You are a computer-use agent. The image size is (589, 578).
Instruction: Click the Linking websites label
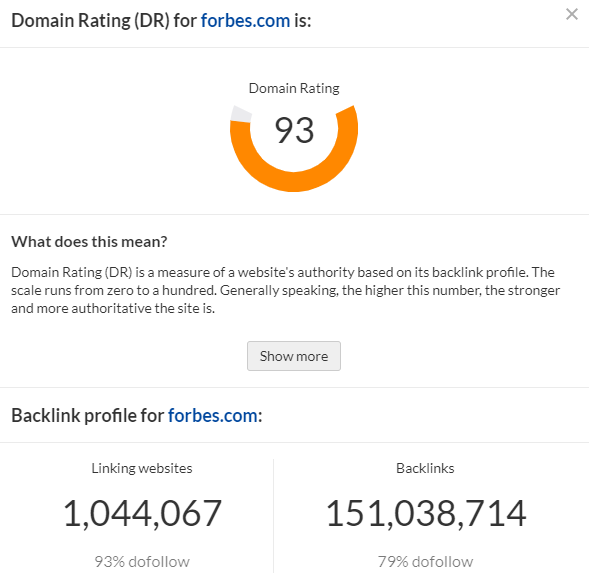pyautogui.click(x=142, y=468)
